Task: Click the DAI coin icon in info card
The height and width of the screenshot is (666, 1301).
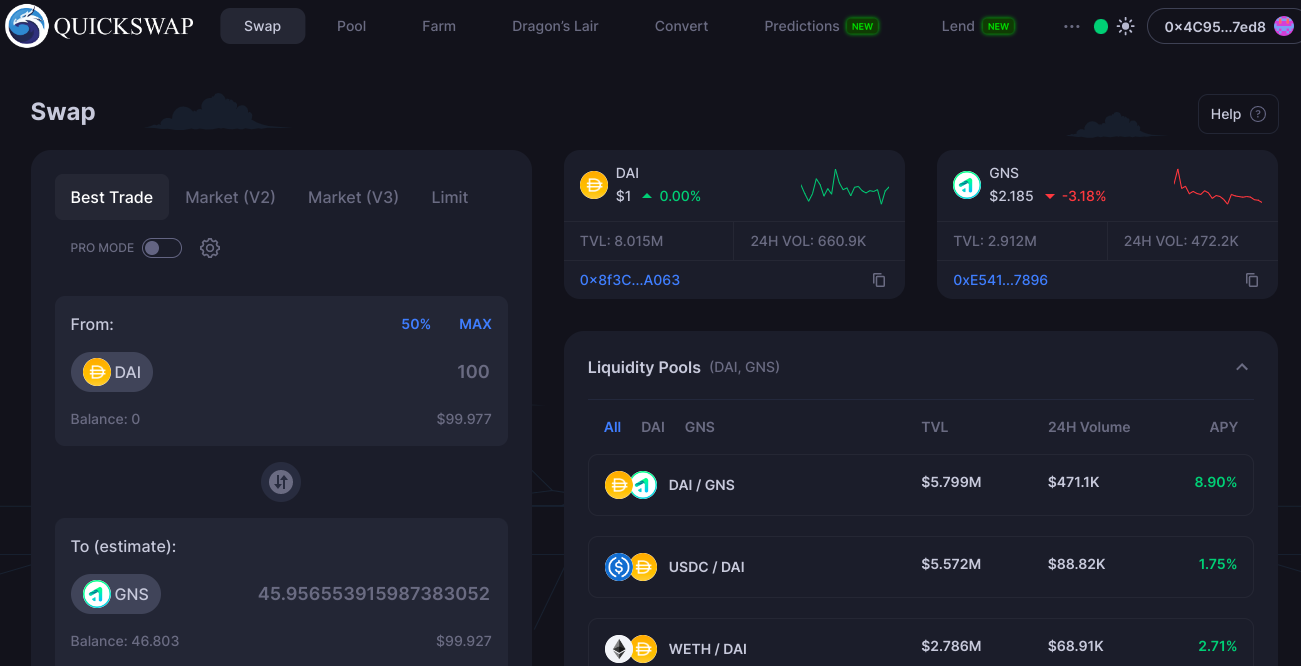Action: 594,185
